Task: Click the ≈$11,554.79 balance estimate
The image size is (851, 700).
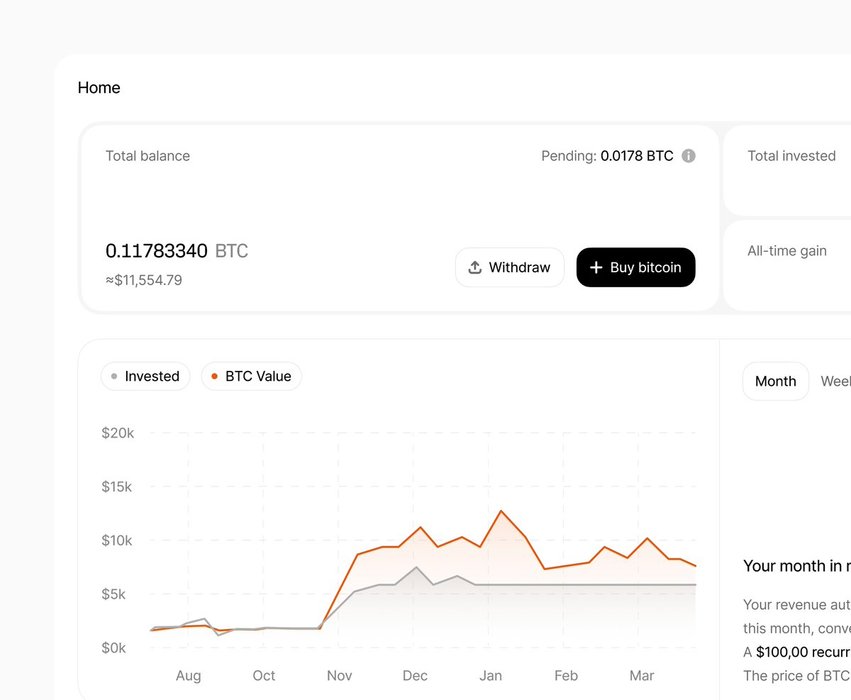Action: (x=144, y=280)
